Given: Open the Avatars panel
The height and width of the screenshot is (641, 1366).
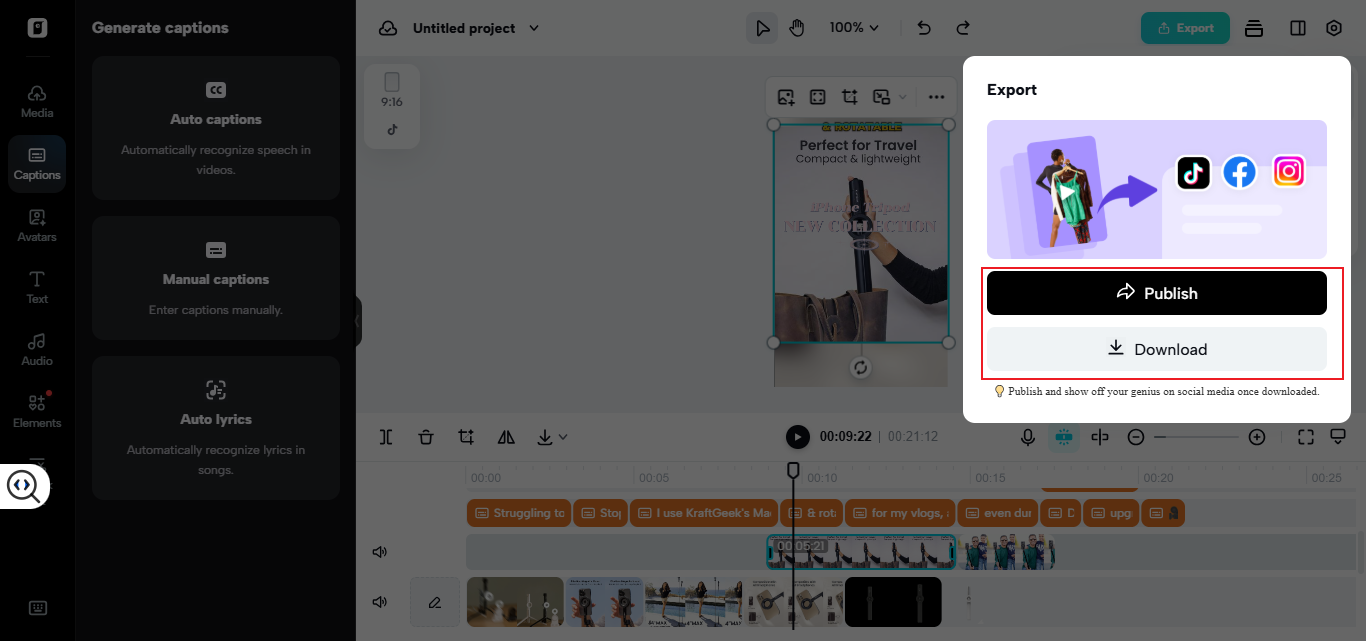Looking at the screenshot, I should (x=37, y=225).
